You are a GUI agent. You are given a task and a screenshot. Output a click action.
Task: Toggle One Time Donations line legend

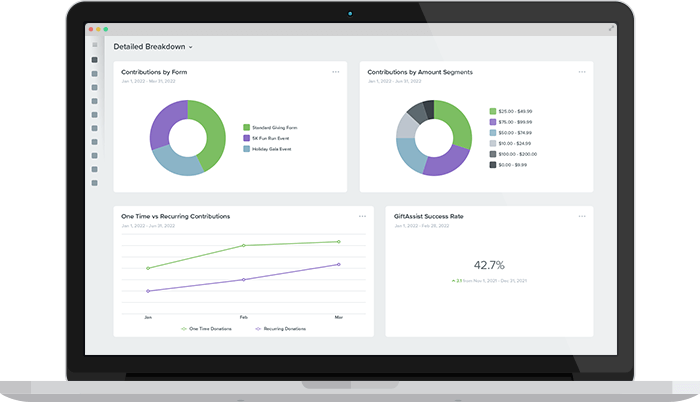point(206,329)
